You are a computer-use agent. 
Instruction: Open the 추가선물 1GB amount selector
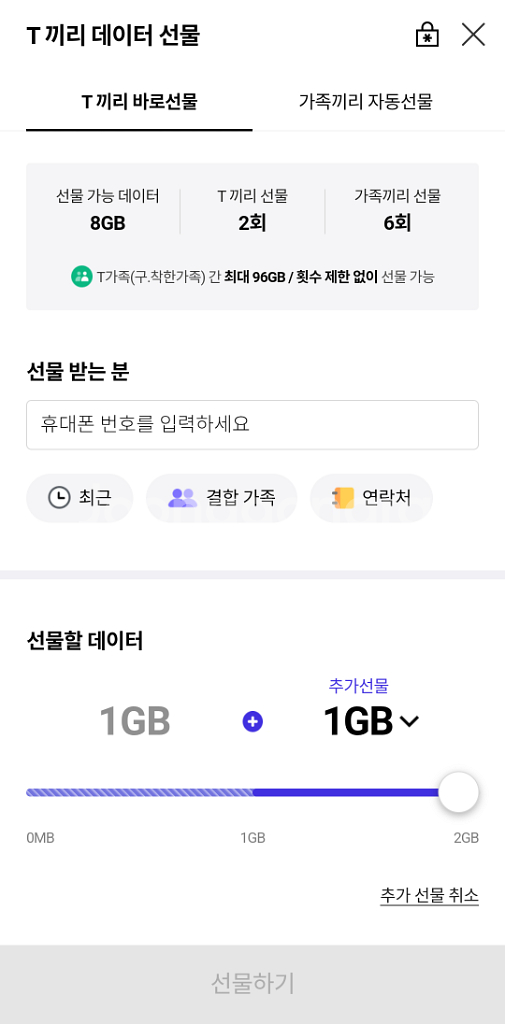coord(371,722)
